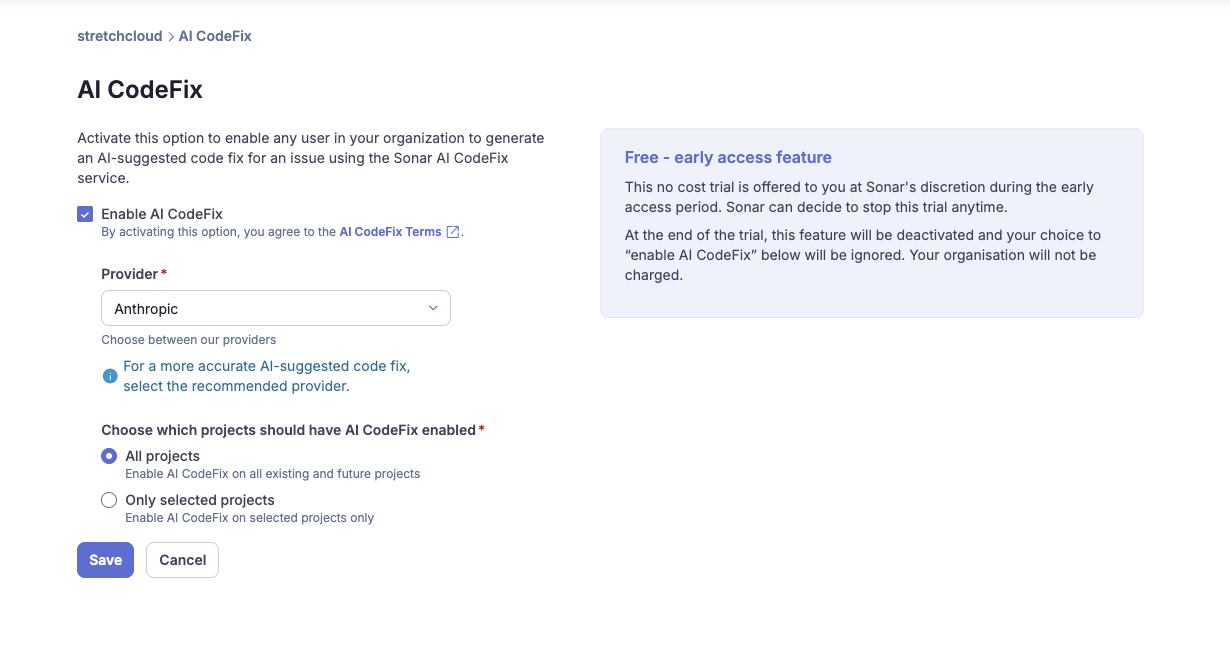The image size is (1230, 648).
Task: Select the Only selected projects option
Action: pos(109,499)
